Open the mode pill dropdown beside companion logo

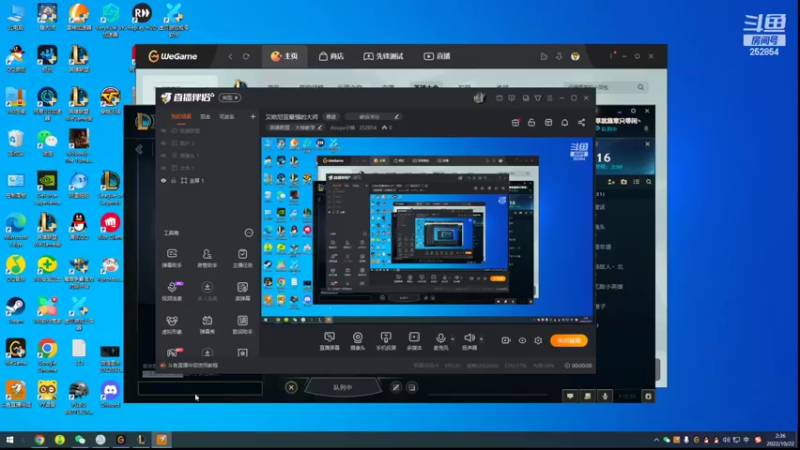point(230,97)
